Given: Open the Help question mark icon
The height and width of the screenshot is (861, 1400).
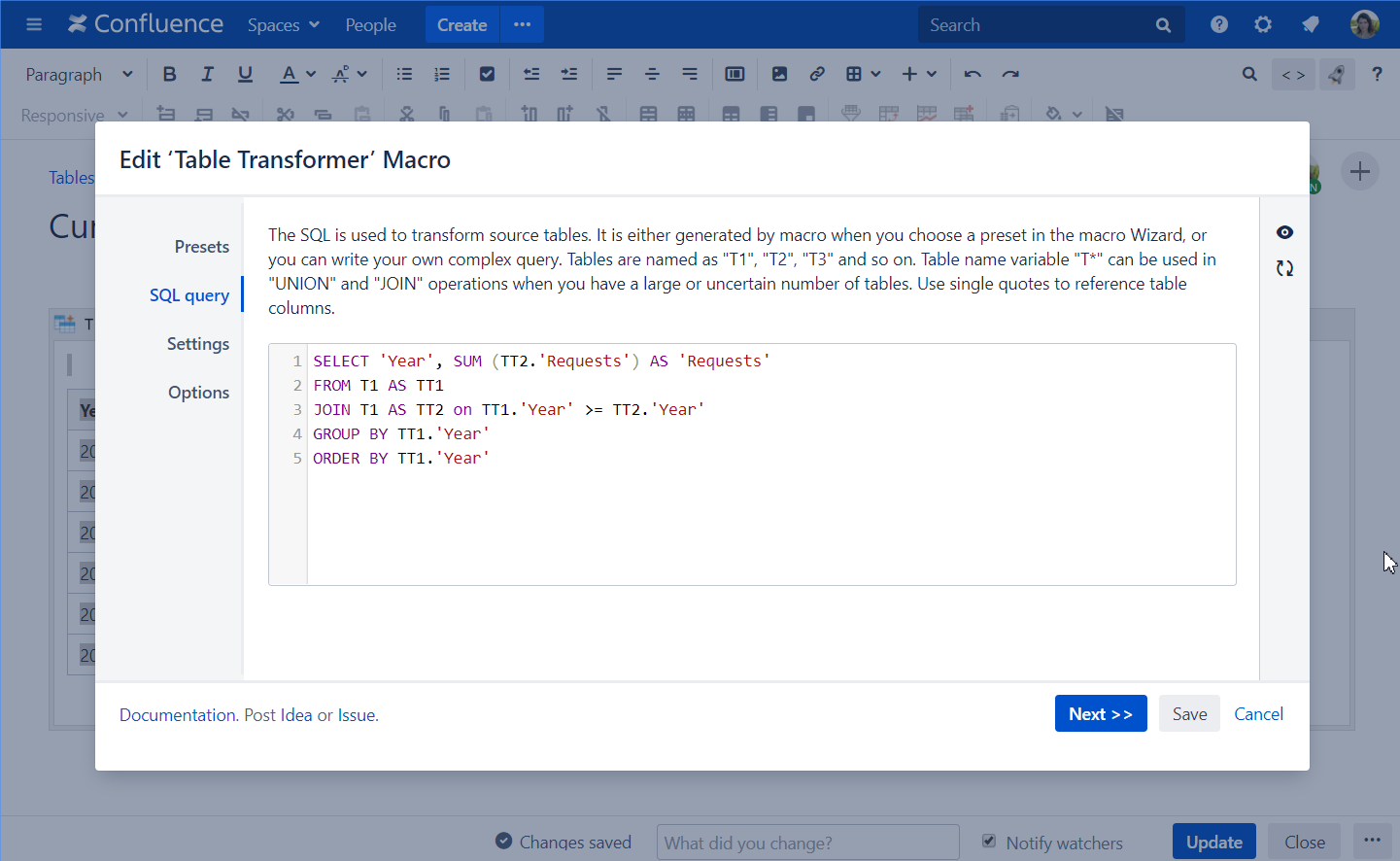Looking at the screenshot, I should (x=1219, y=24).
